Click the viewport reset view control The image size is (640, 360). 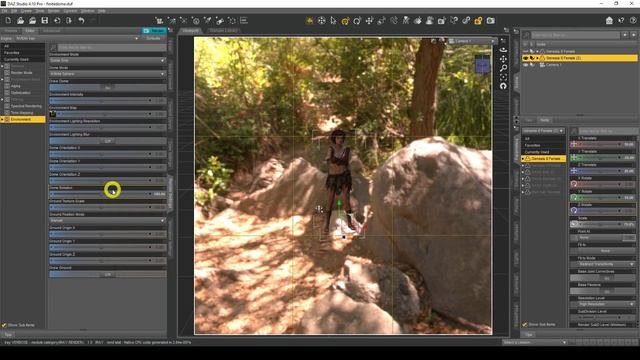[503, 86]
